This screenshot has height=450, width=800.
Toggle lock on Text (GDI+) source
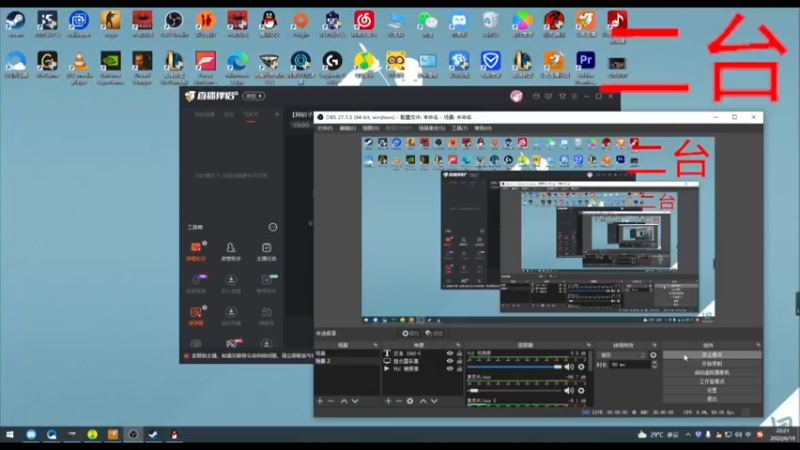tap(459, 353)
